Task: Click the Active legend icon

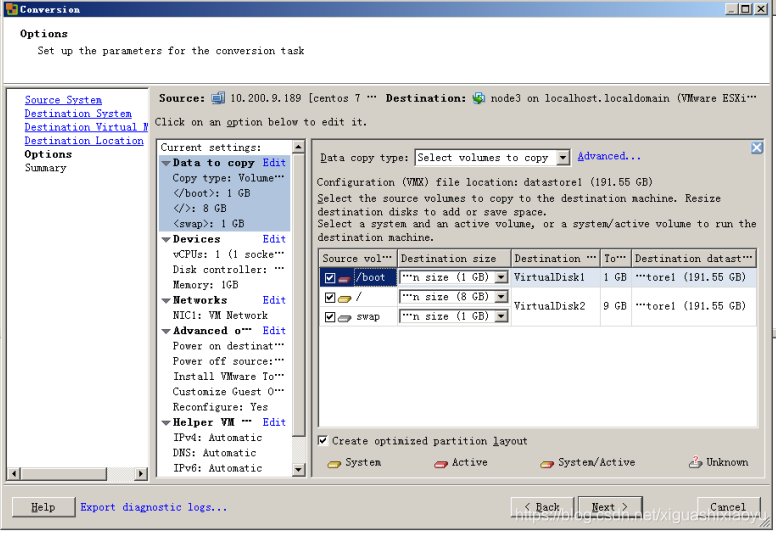Action: pyautogui.click(x=441, y=464)
